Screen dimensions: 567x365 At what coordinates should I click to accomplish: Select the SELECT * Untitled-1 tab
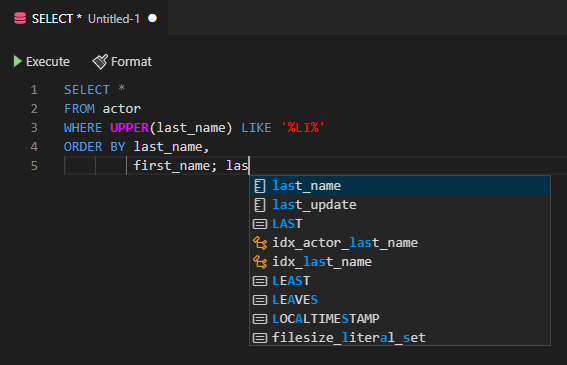[x=84, y=18]
